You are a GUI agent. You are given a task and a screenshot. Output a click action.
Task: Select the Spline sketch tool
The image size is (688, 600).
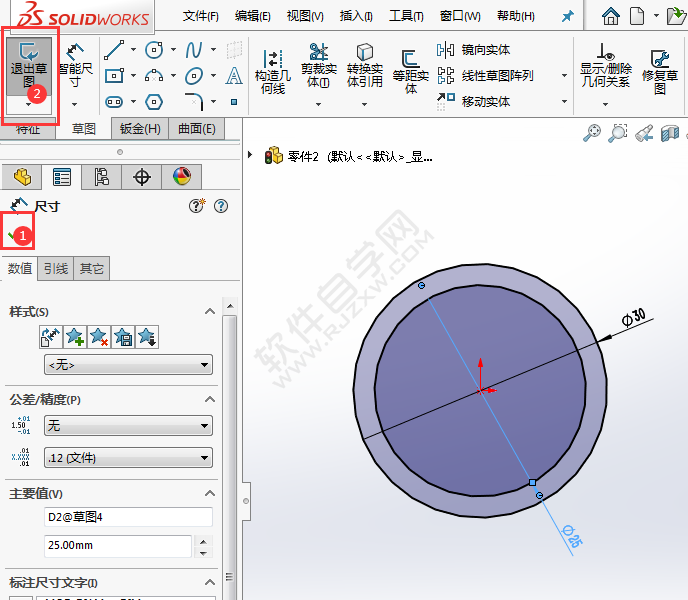pos(194,50)
